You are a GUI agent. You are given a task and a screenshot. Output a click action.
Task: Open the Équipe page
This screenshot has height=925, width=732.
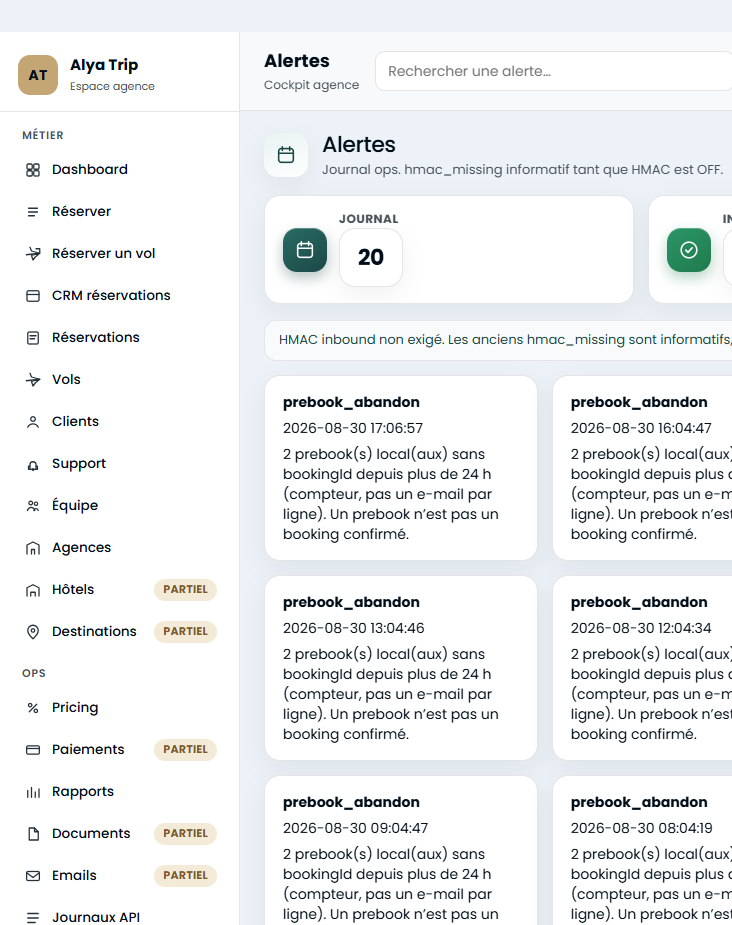pos(120,506)
